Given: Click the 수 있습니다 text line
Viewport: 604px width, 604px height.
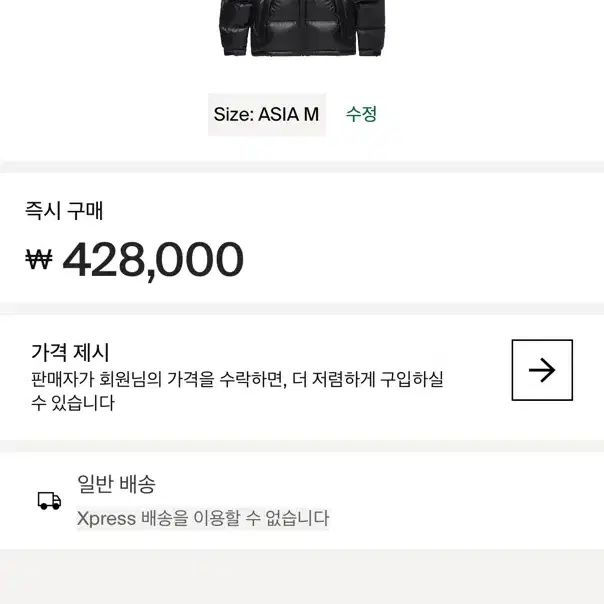Looking at the screenshot, I should coord(72,403).
